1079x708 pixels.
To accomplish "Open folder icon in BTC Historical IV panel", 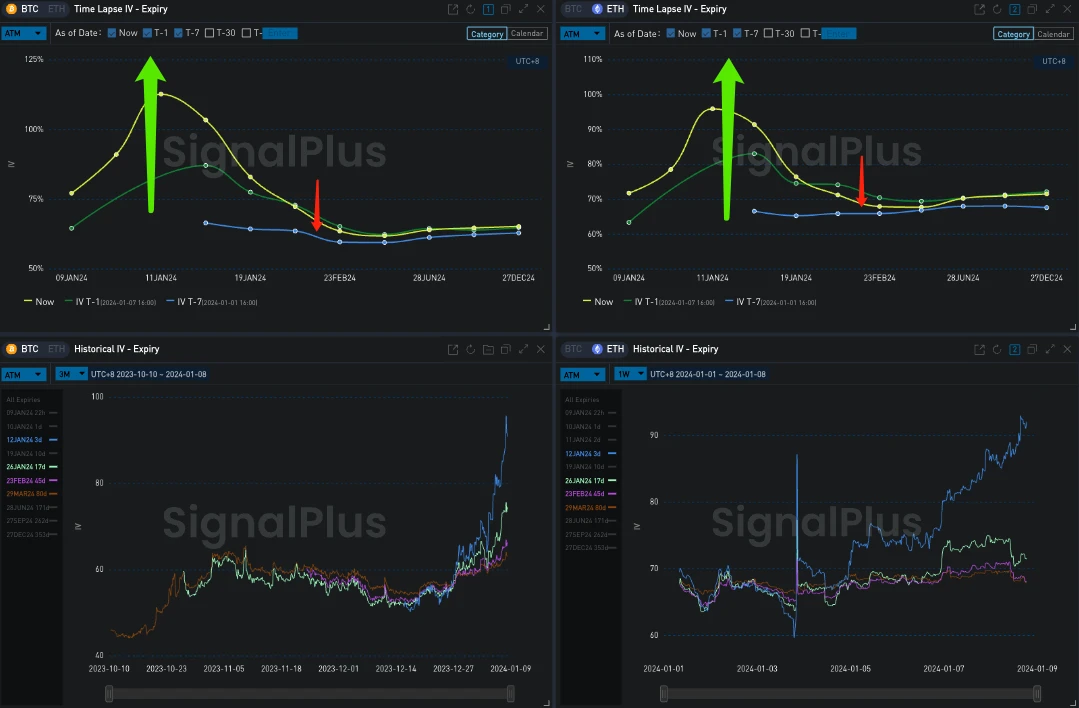I will coord(488,350).
